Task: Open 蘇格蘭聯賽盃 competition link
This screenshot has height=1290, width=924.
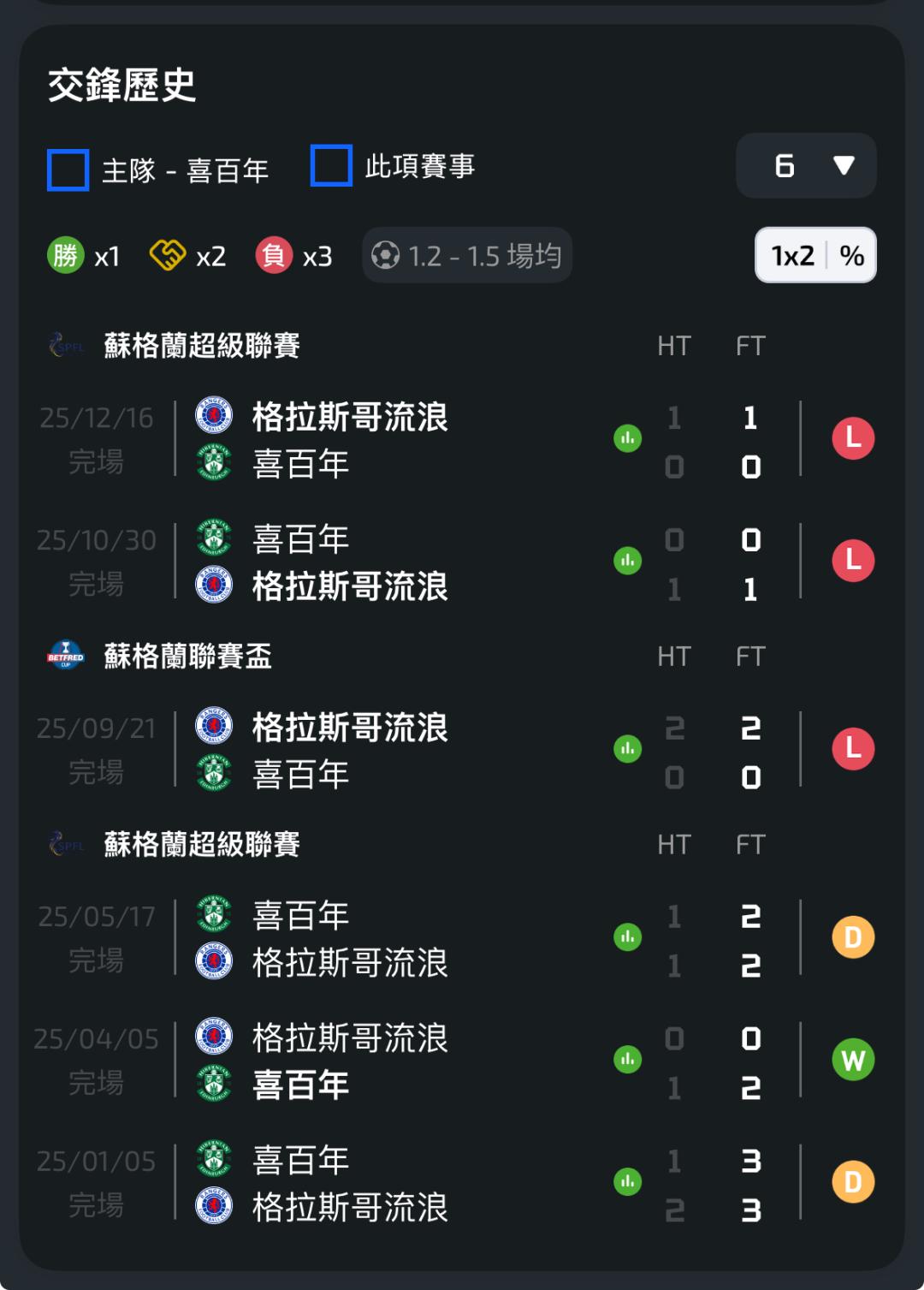Action: 187,657
